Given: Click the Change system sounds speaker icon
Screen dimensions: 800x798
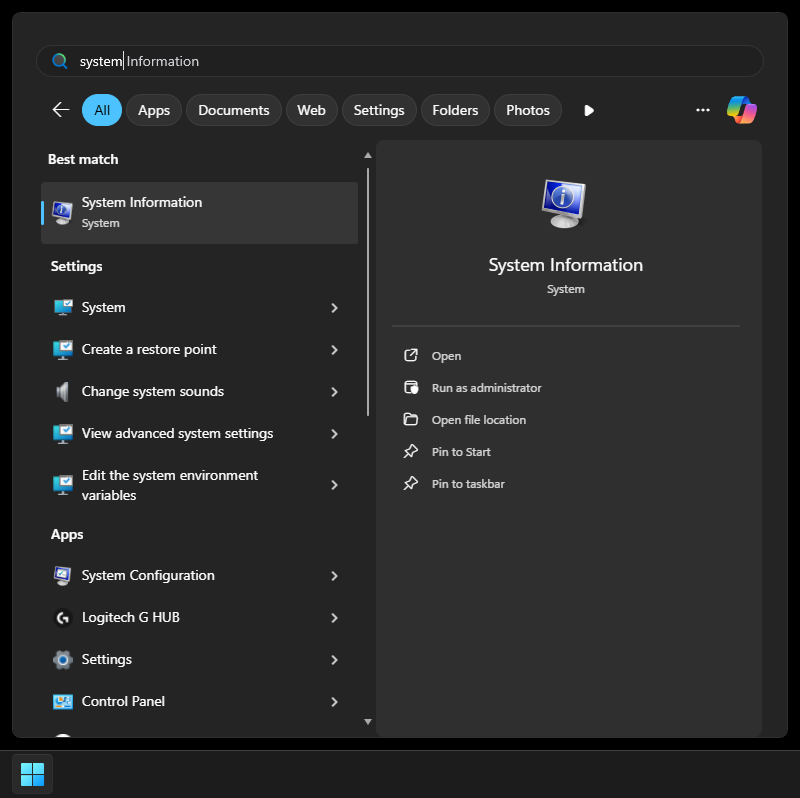Looking at the screenshot, I should [62, 391].
